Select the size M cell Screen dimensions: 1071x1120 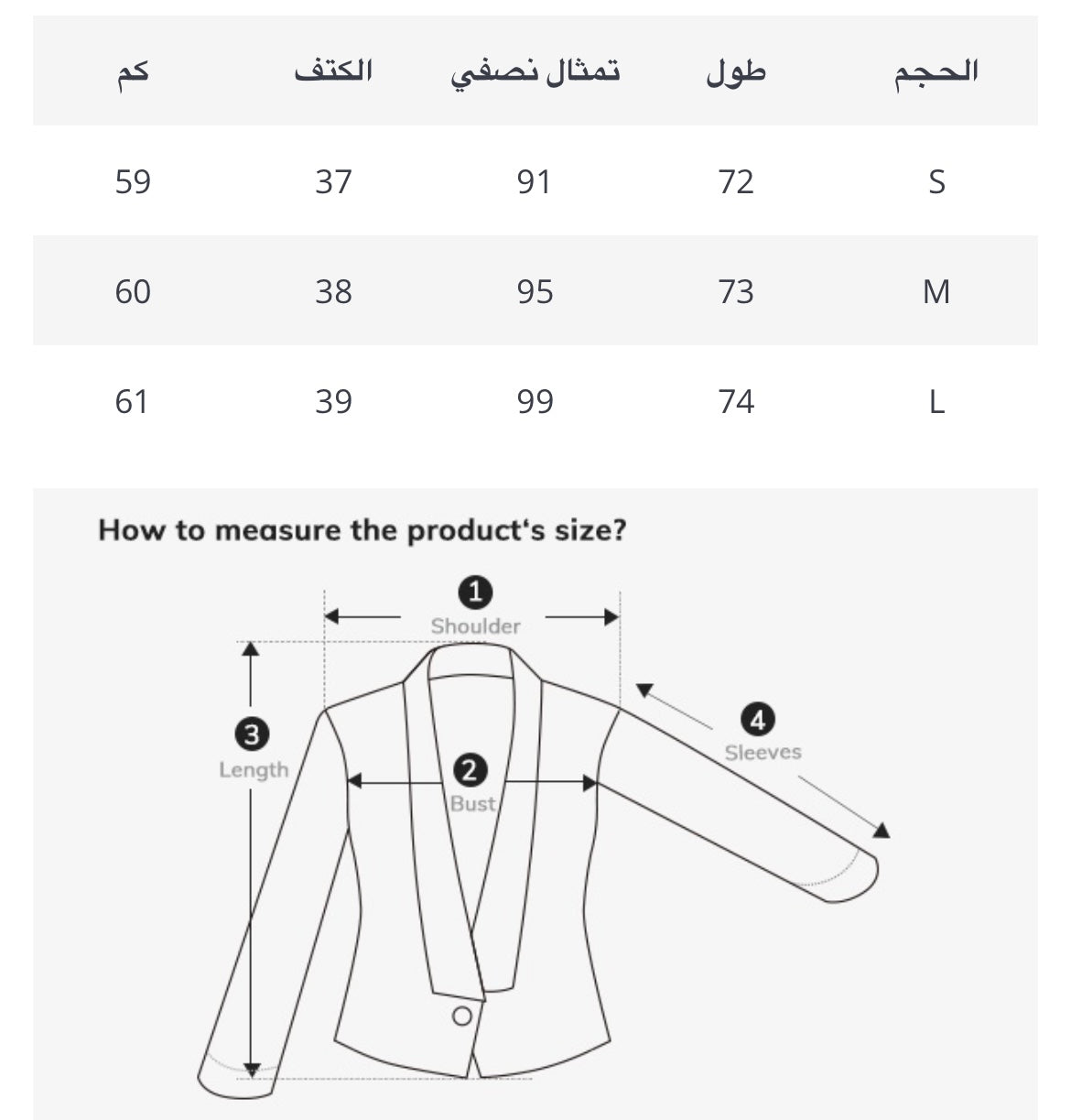936,291
